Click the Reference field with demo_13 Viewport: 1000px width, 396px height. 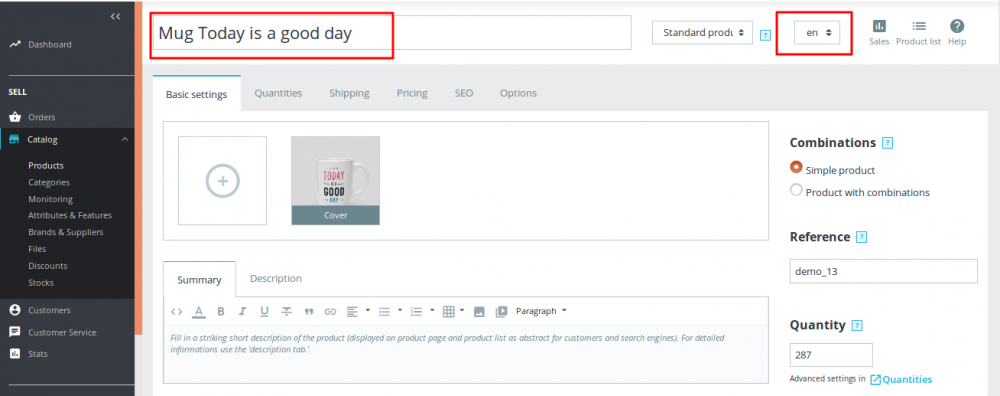[883, 271]
